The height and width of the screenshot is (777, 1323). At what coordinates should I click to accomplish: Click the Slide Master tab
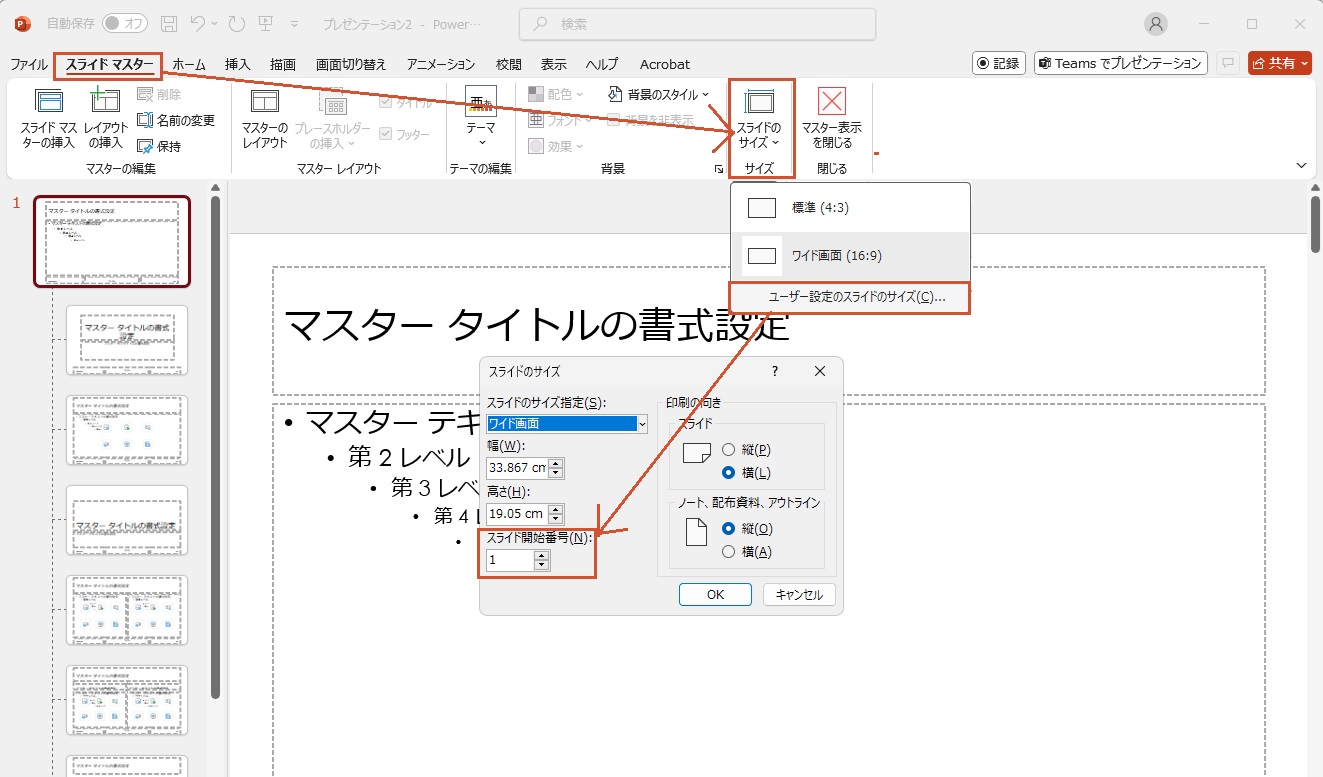click(x=109, y=65)
